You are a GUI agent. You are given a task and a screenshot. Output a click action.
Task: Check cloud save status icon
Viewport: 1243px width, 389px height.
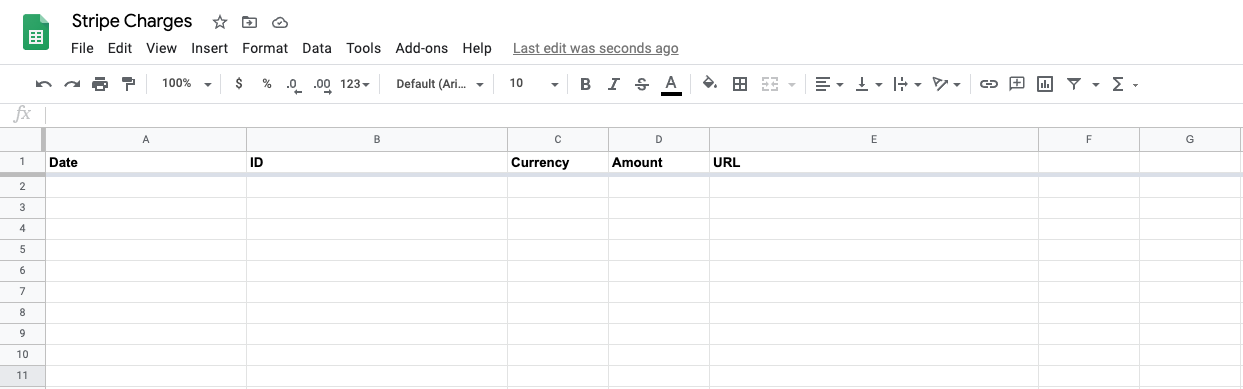point(280,22)
